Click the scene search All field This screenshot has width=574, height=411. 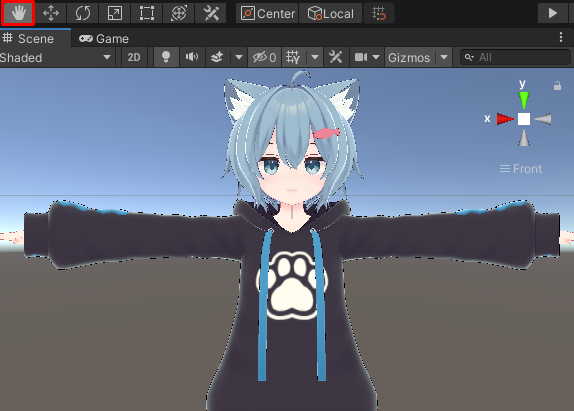tap(515, 57)
